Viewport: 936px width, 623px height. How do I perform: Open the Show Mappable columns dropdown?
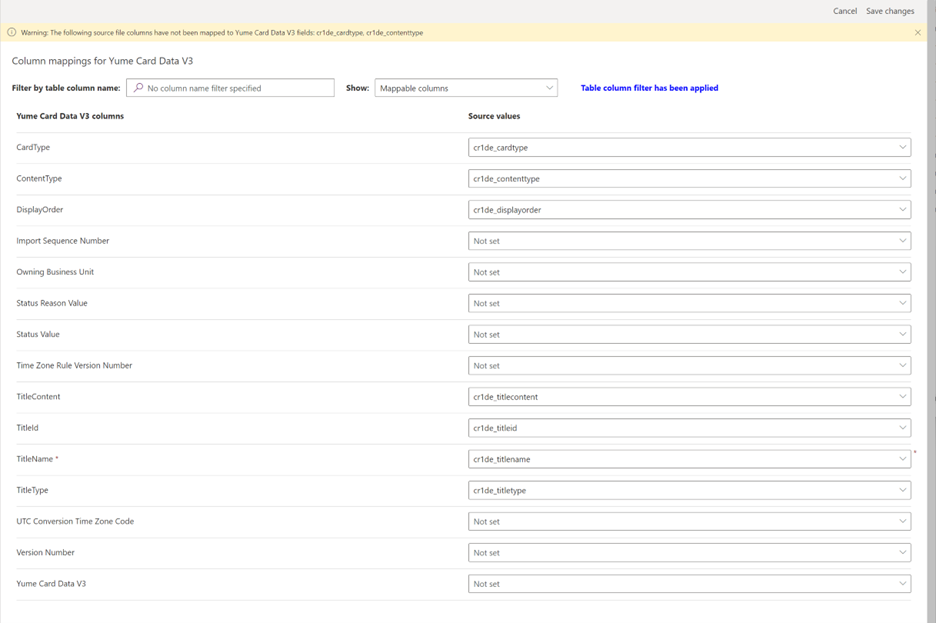pos(466,88)
